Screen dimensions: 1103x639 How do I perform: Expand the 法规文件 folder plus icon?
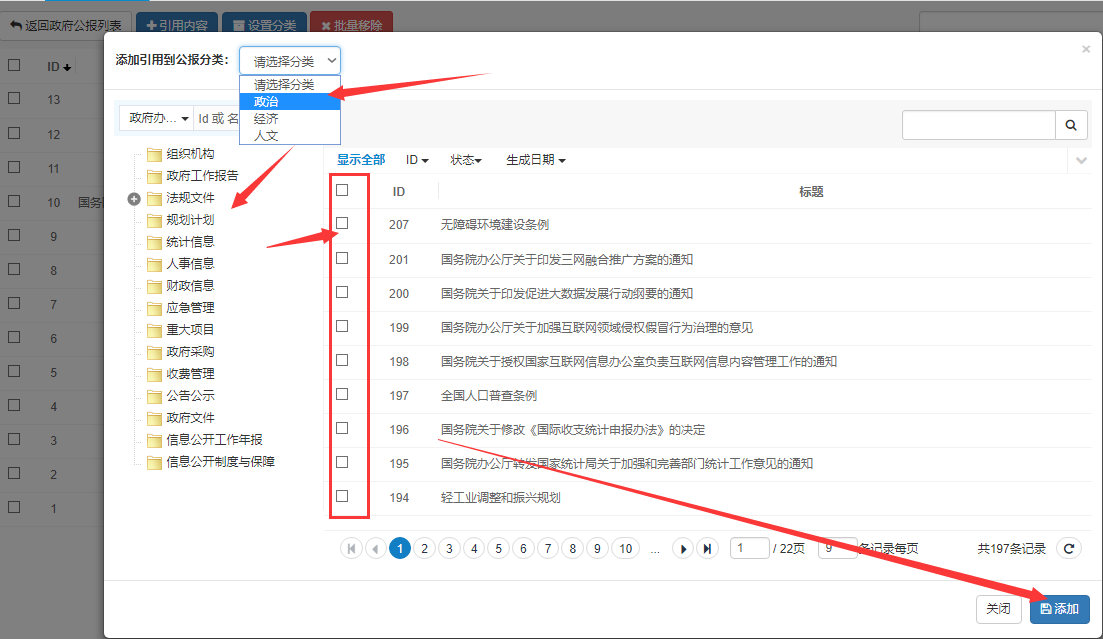(135, 198)
